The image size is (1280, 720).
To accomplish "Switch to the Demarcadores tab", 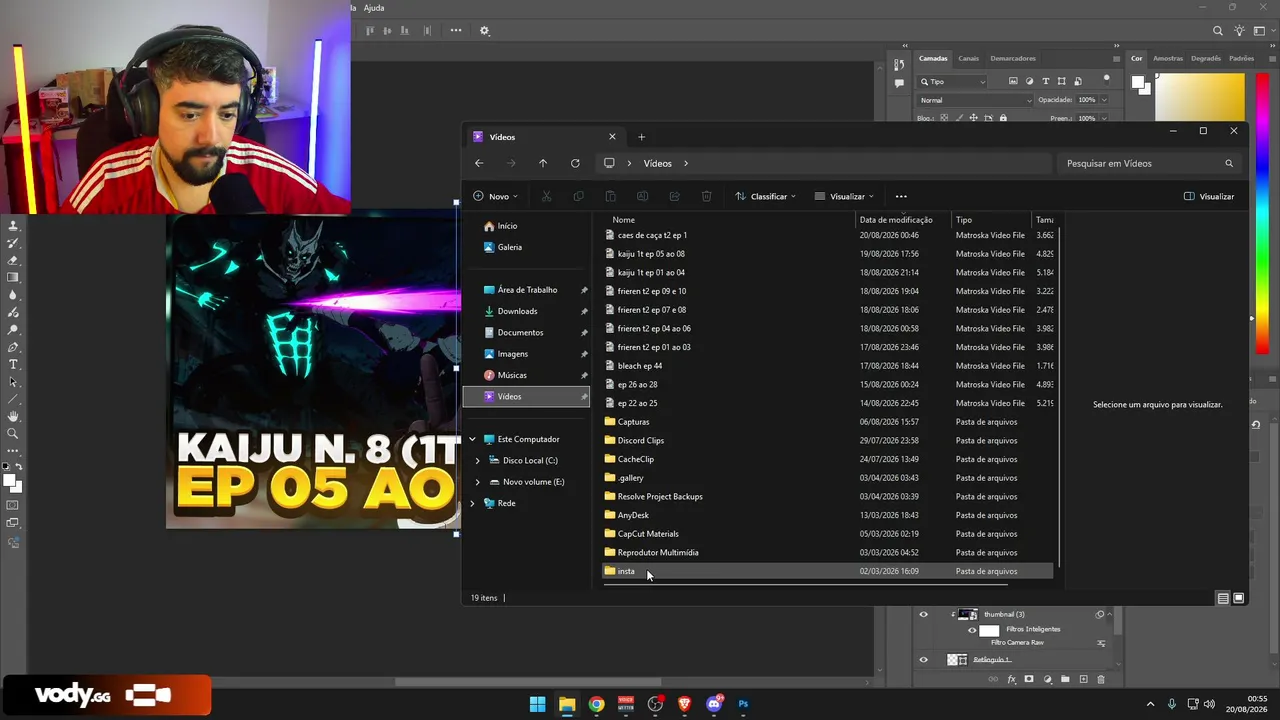I will pos(1013,58).
